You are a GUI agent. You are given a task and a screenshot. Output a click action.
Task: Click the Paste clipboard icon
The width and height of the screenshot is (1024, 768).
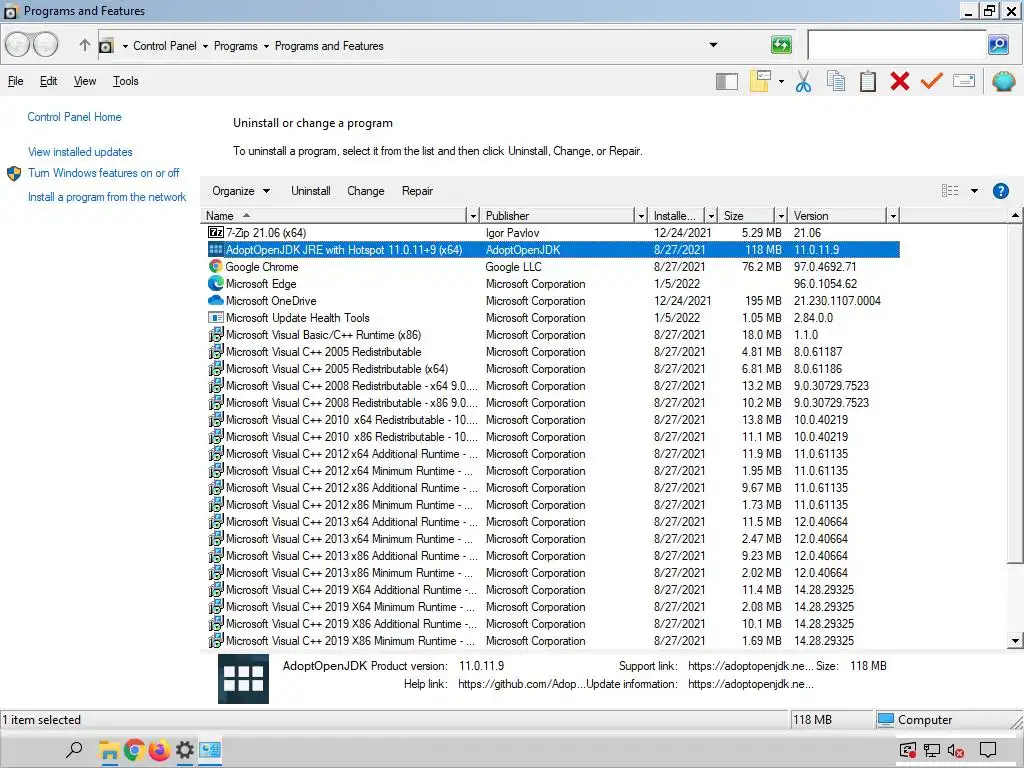[x=868, y=81]
